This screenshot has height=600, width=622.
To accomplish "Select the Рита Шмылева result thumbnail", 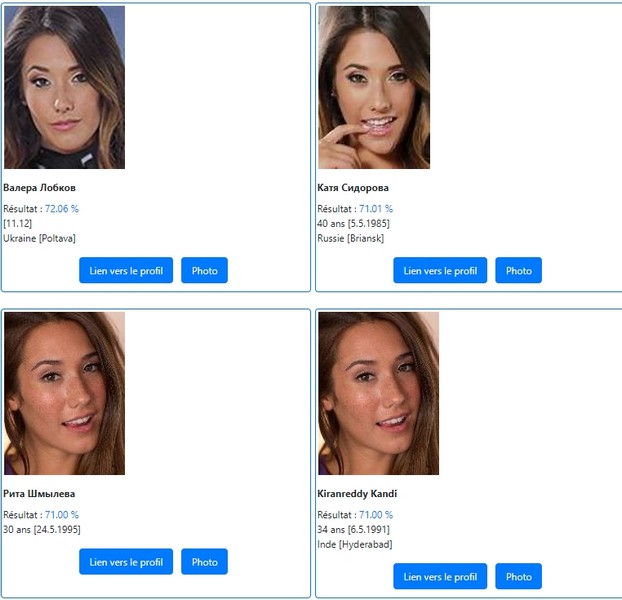I will click(65, 393).
